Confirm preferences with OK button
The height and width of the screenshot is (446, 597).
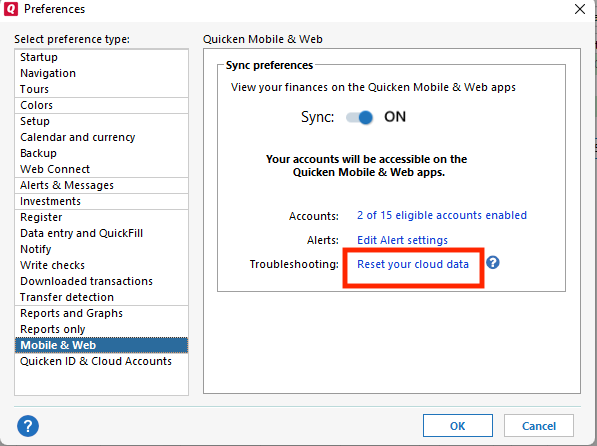coord(458,425)
